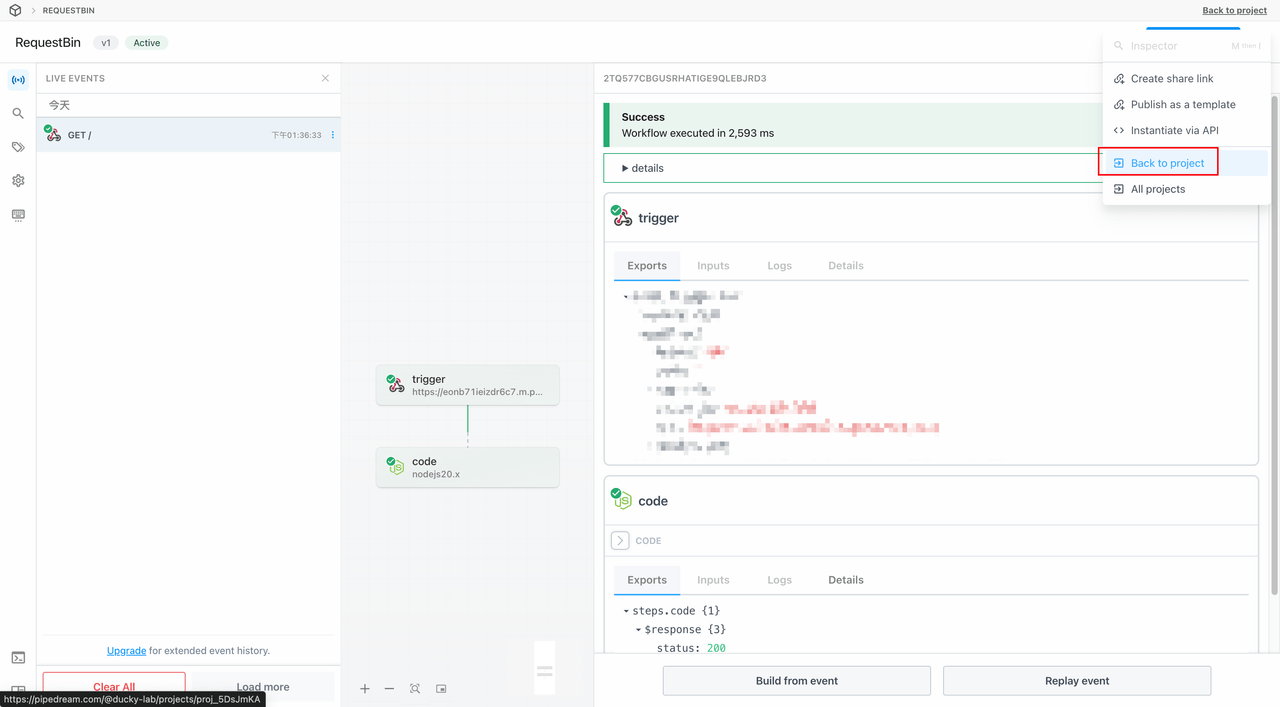Zoom out on the workflow canvas
This screenshot has width=1280, height=707.
pos(389,689)
